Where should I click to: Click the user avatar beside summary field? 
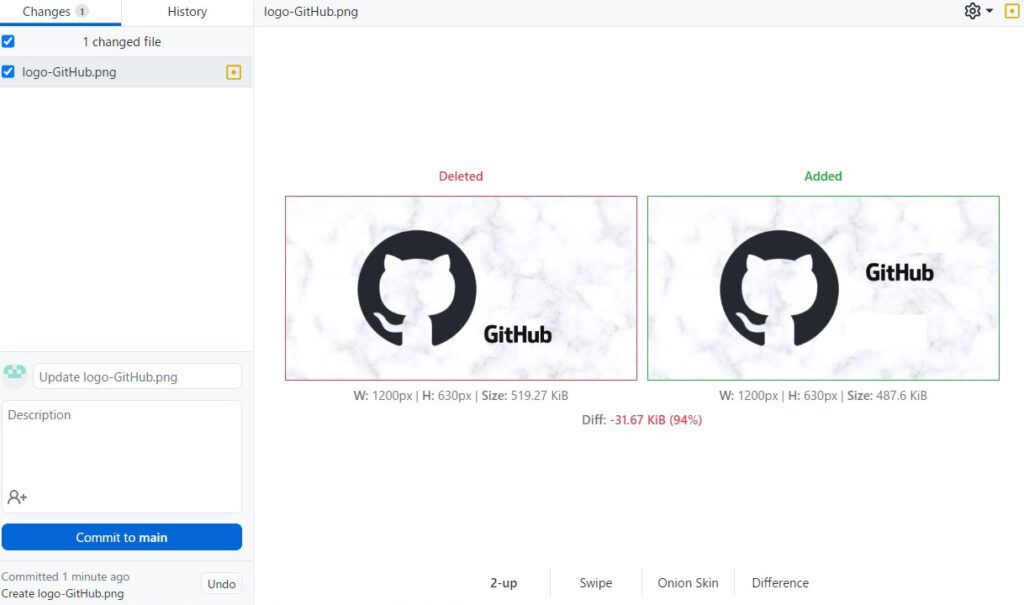click(14, 375)
